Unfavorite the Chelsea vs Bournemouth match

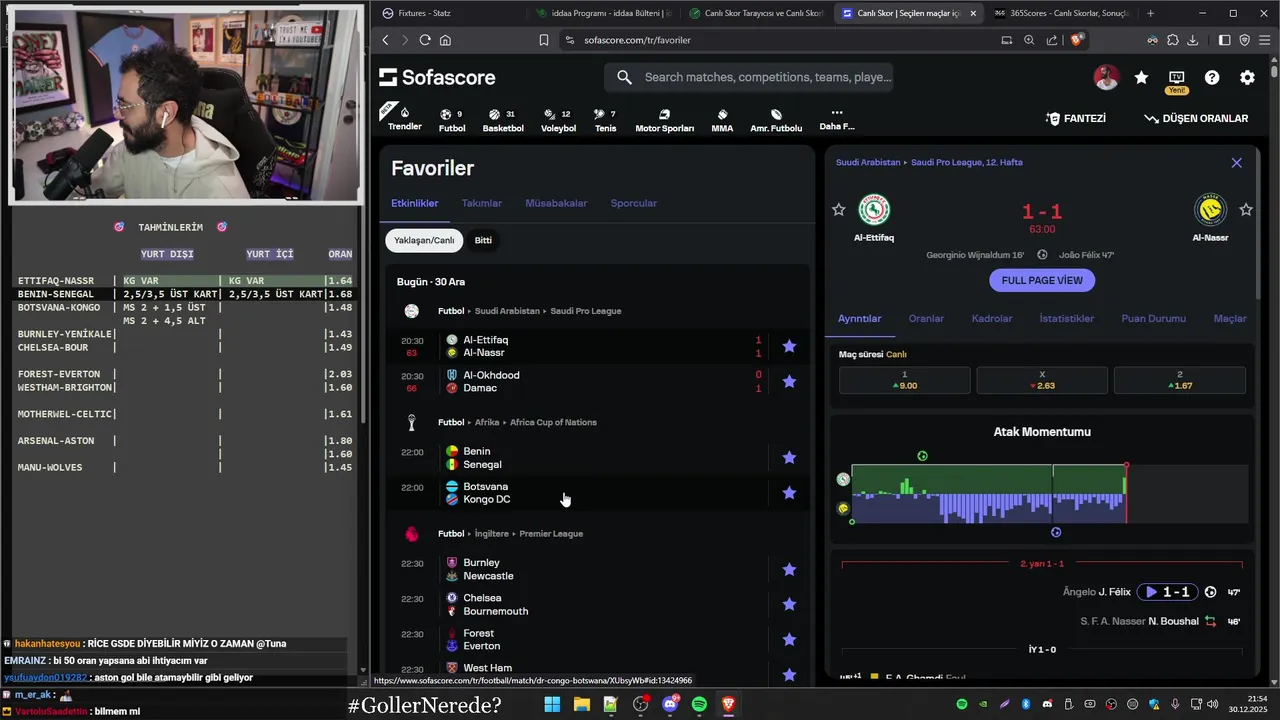[x=789, y=604]
